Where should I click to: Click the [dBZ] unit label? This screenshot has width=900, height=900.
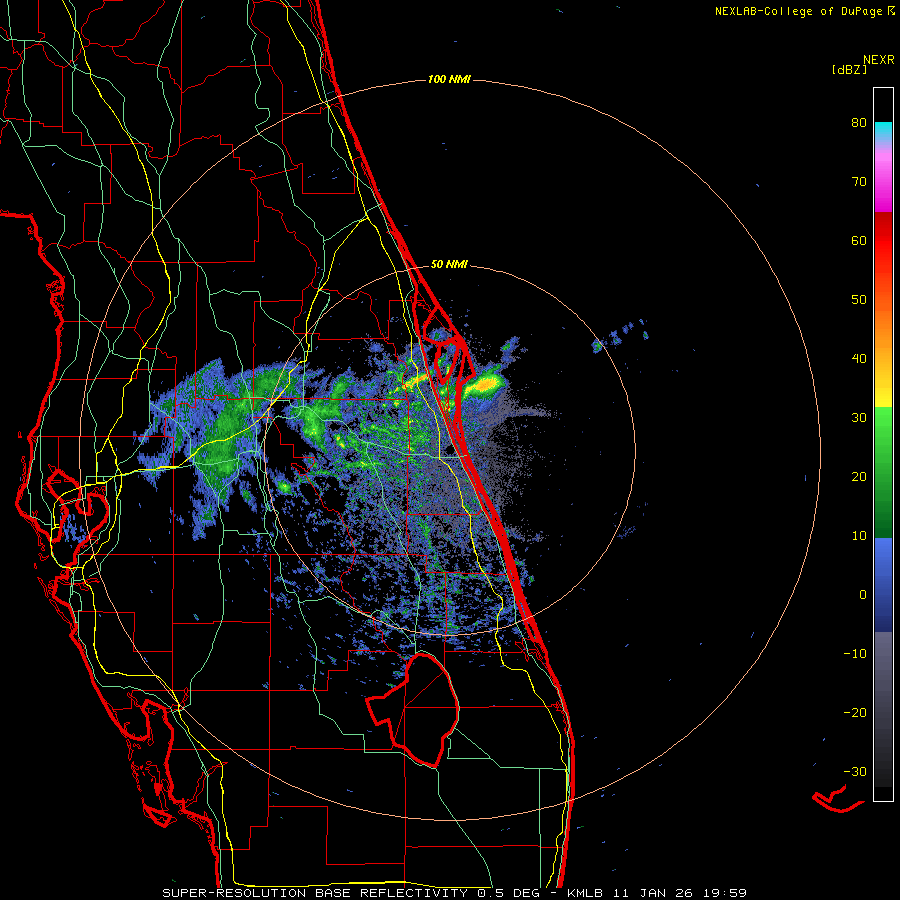pyautogui.click(x=849, y=70)
